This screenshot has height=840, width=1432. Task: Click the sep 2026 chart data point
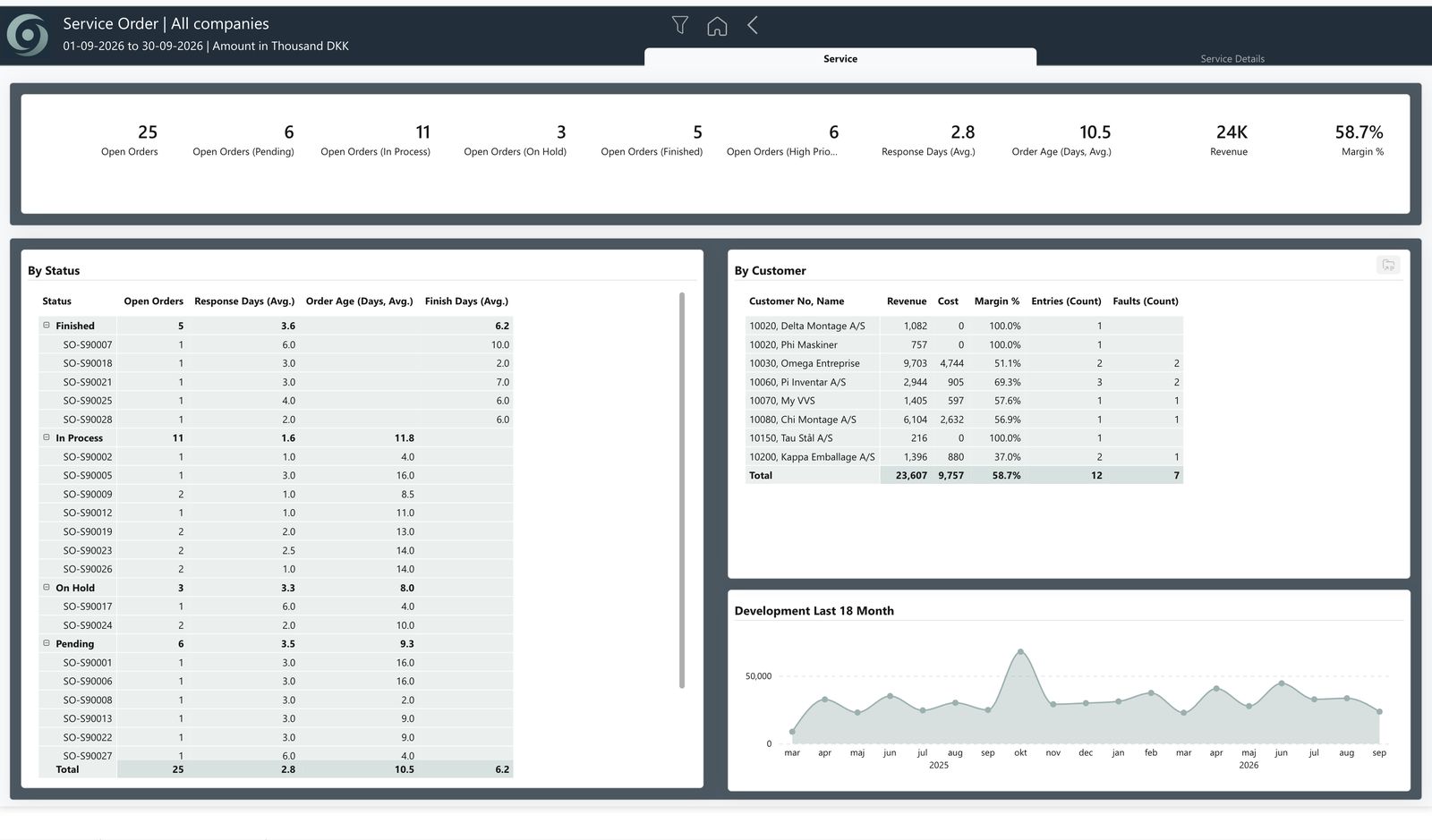coord(1379,712)
